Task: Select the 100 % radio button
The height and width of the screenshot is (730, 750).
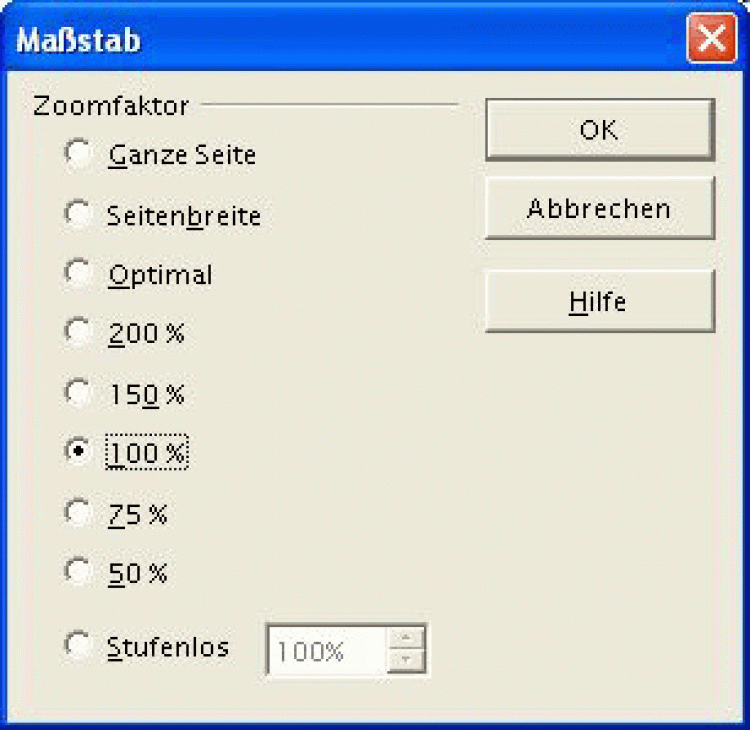Action: 77,453
